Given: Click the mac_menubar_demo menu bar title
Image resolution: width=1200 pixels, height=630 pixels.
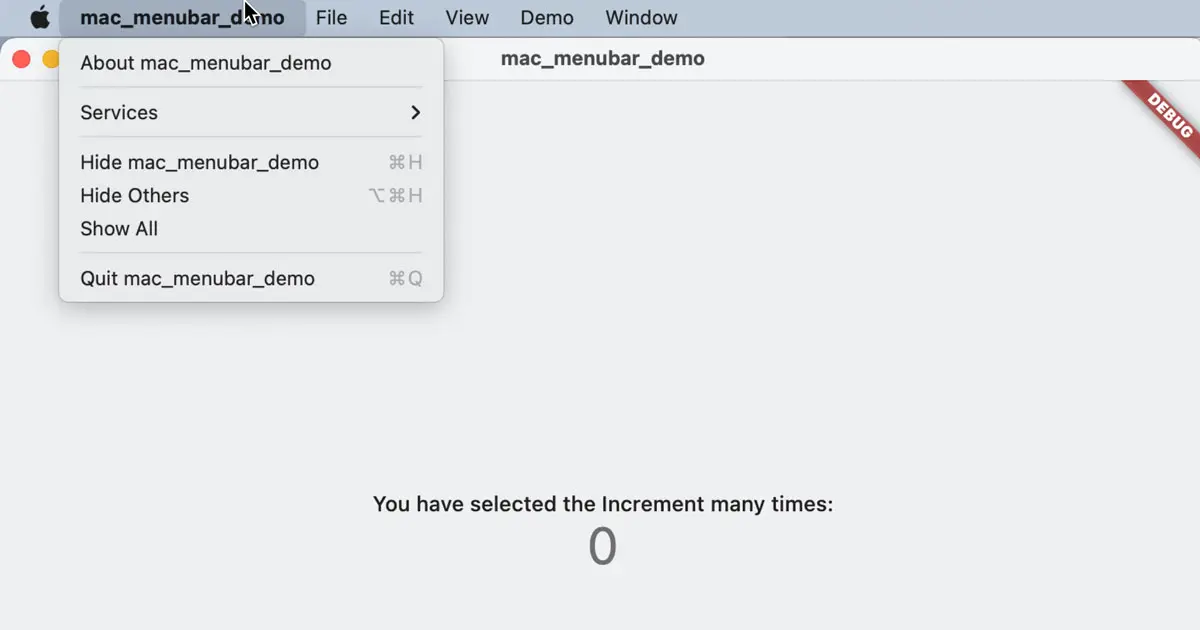Looking at the screenshot, I should pyautogui.click(x=182, y=18).
